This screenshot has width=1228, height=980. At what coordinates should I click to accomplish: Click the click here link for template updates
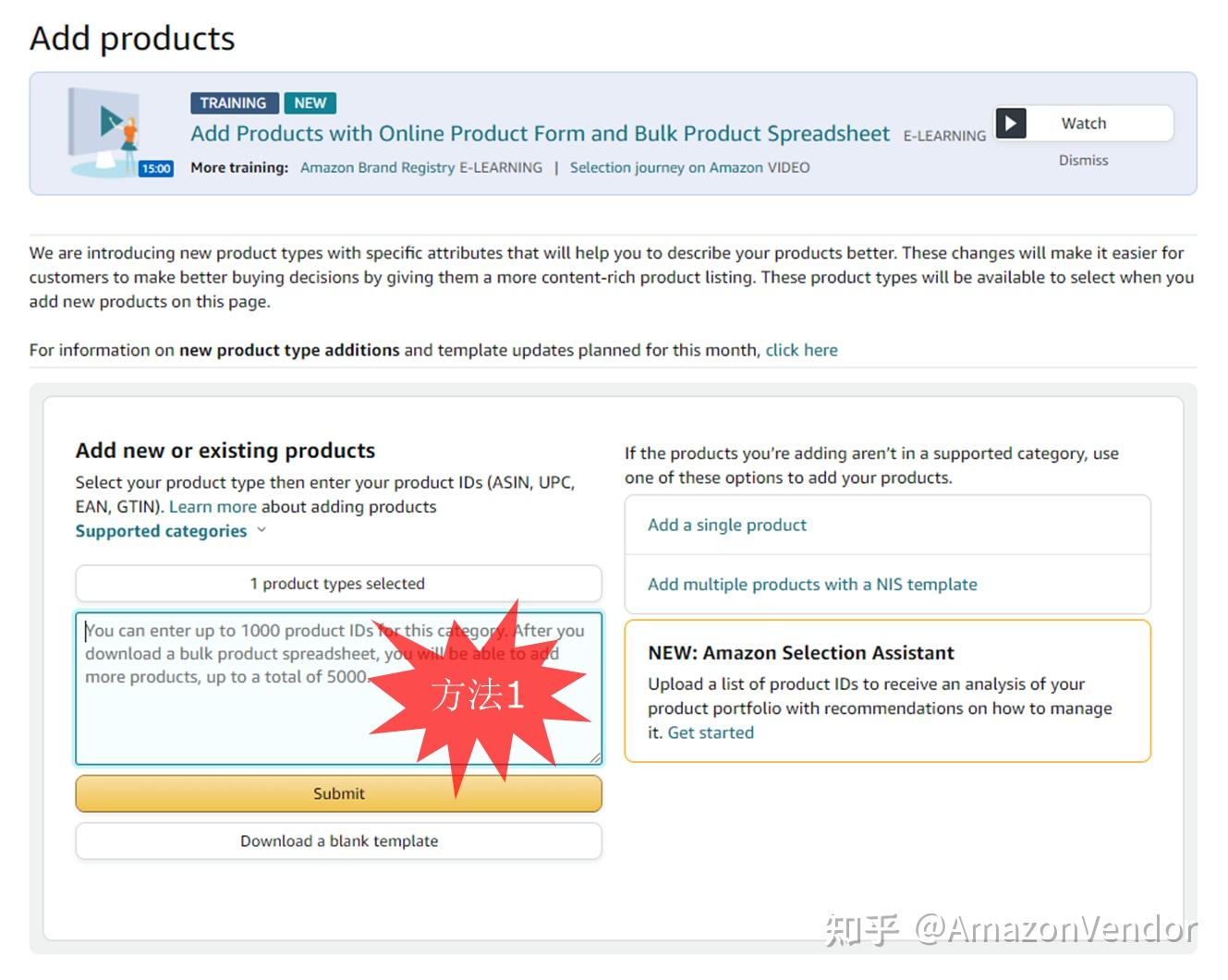click(x=800, y=349)
